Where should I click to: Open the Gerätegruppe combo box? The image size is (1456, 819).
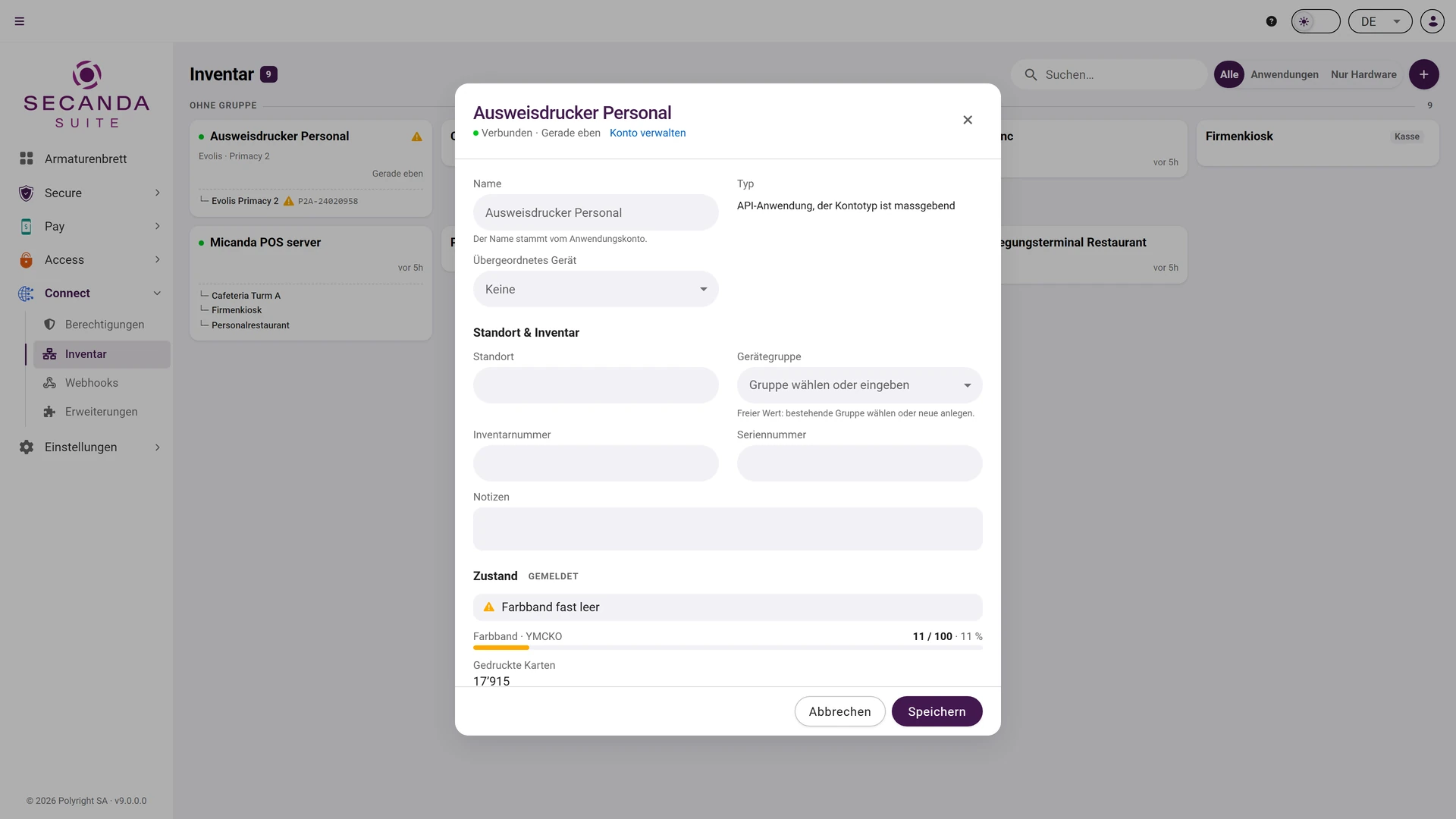coord(859,385)
